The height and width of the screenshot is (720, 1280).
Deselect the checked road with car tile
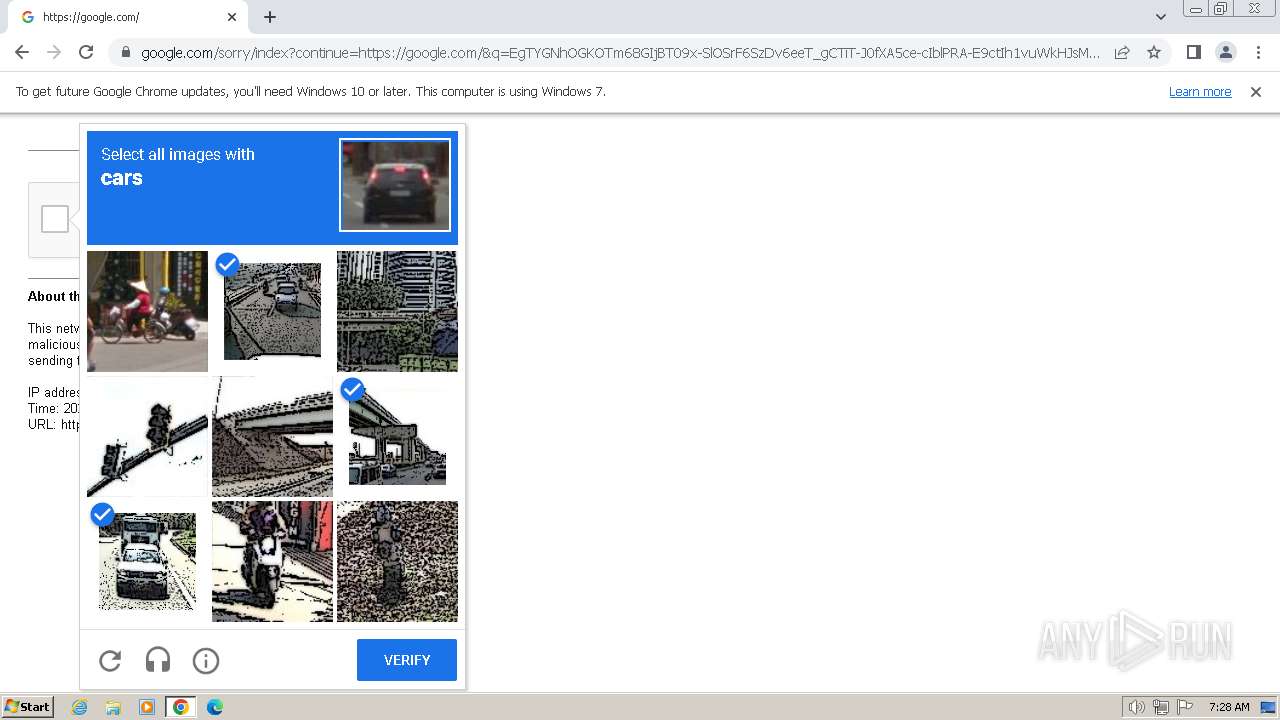pos(272,311)
